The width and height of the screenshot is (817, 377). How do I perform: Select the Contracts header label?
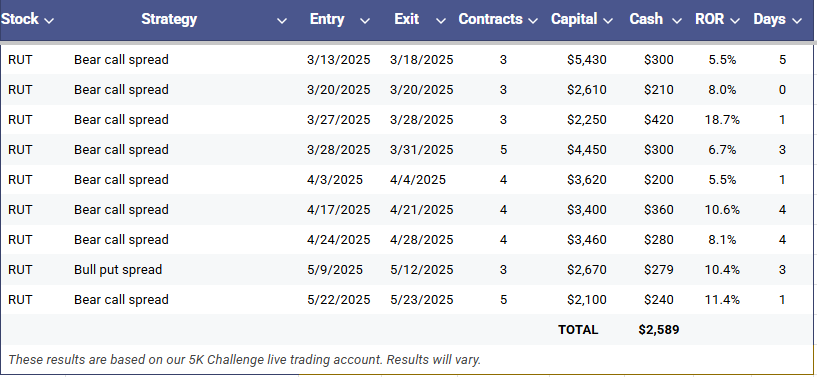[x=490, y=19]
